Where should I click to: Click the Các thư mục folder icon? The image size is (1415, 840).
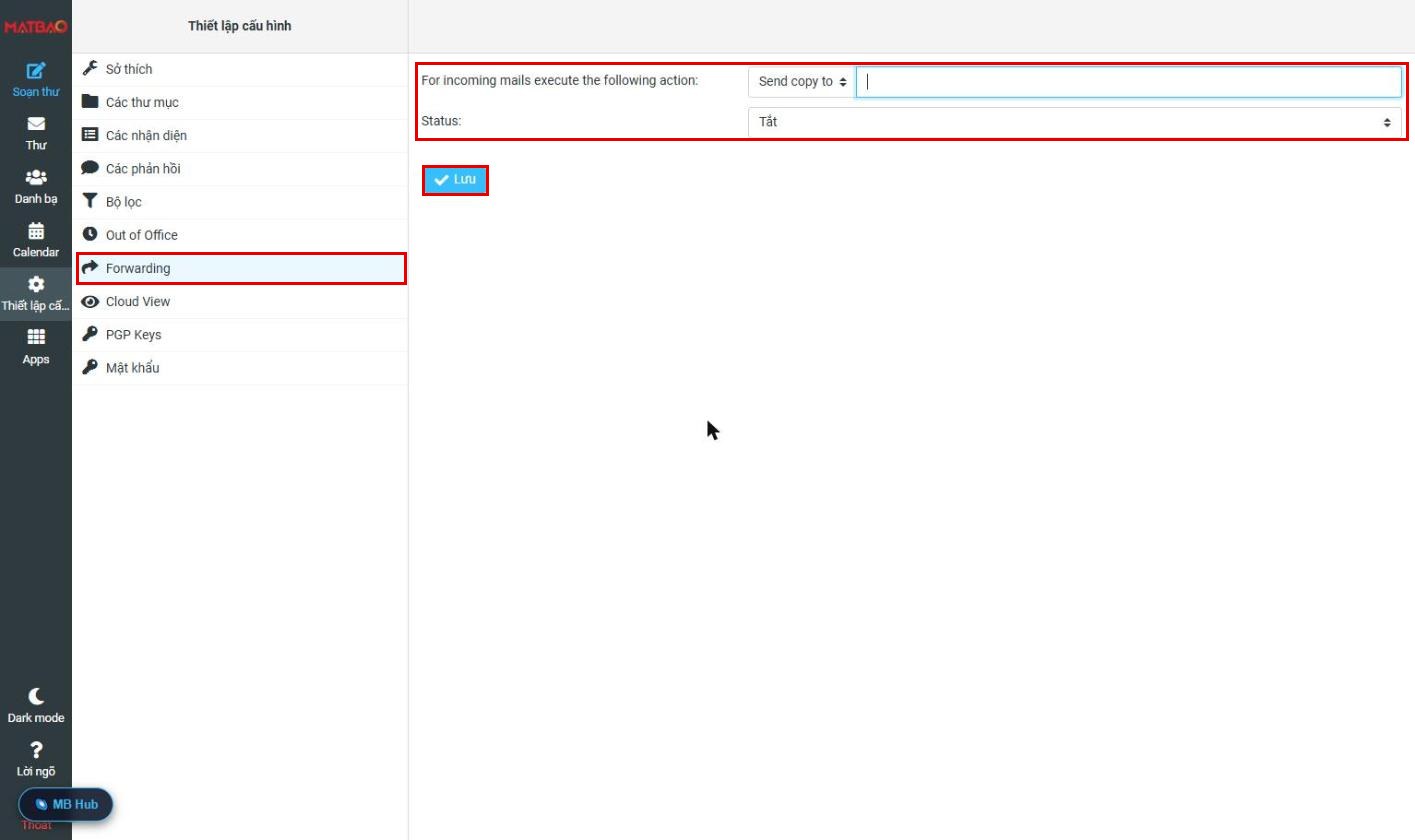point(90,102)
